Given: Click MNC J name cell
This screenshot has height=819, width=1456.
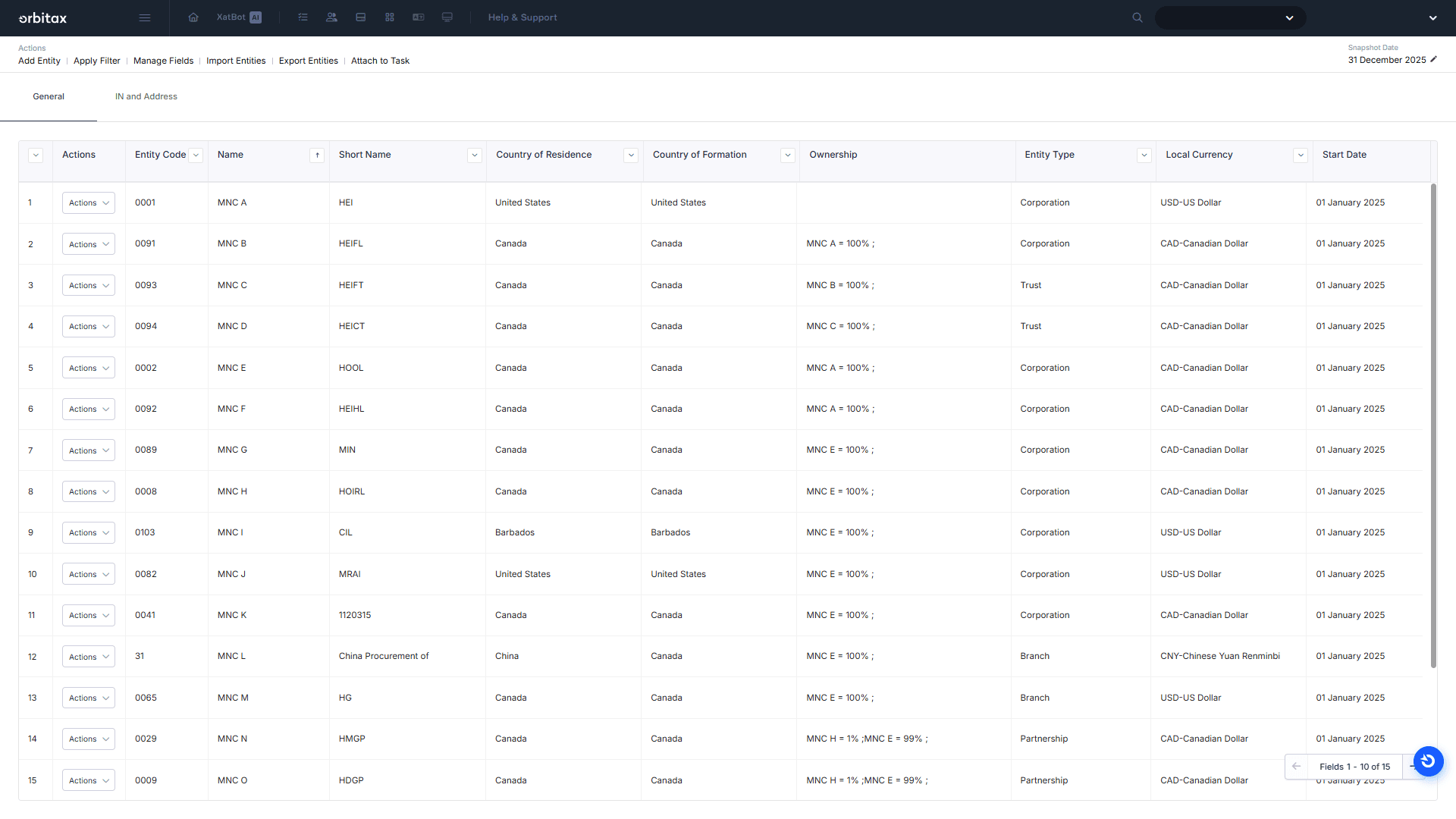Looking at the screenshot, I should point(231,574).
